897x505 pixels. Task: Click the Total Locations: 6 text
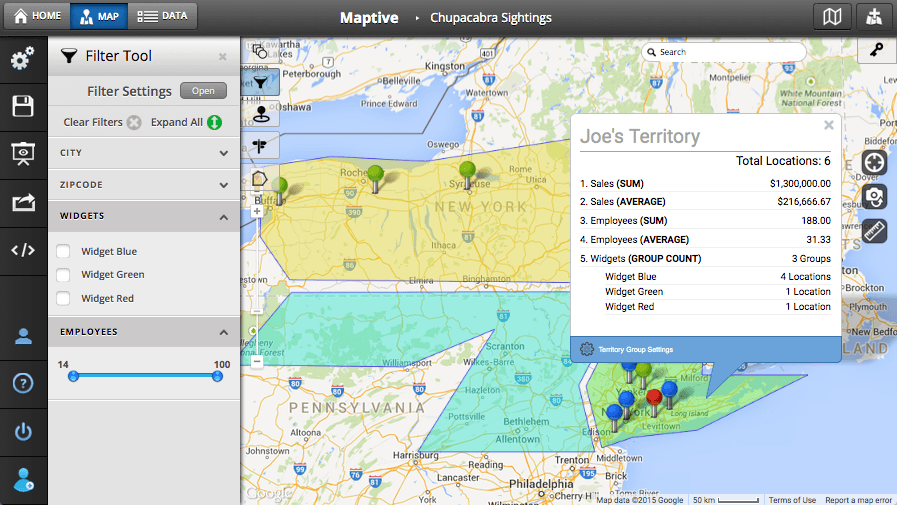[x=783, y=161]
